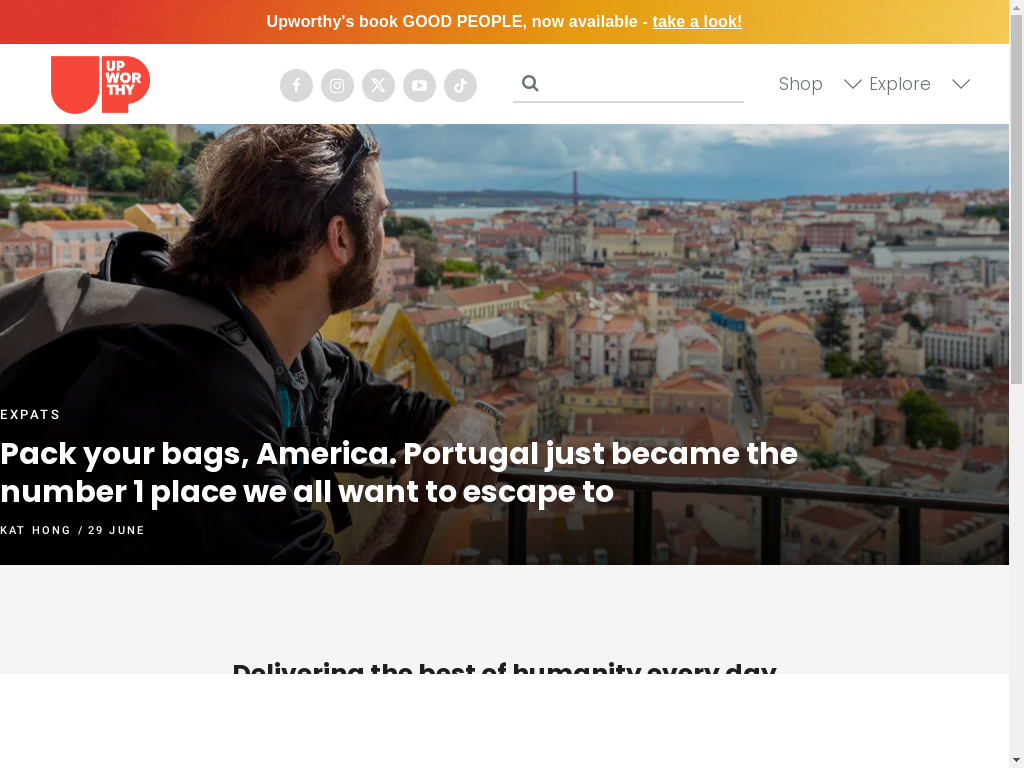Select the EXPATS category label
The width and height of the screenshot is (1024, 768).
[x=30, y=415]
